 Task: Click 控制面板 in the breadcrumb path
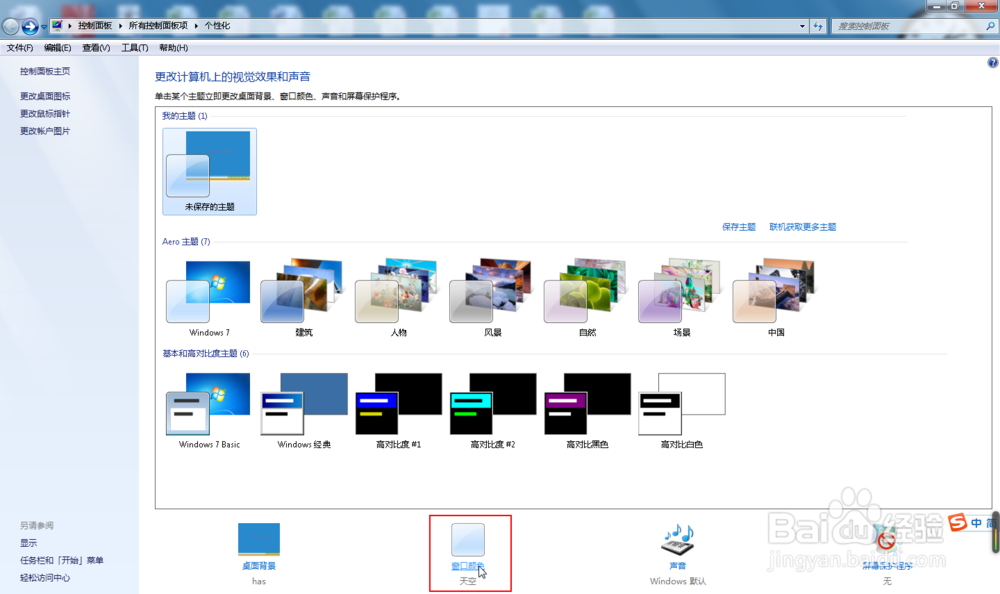[95, 26]
